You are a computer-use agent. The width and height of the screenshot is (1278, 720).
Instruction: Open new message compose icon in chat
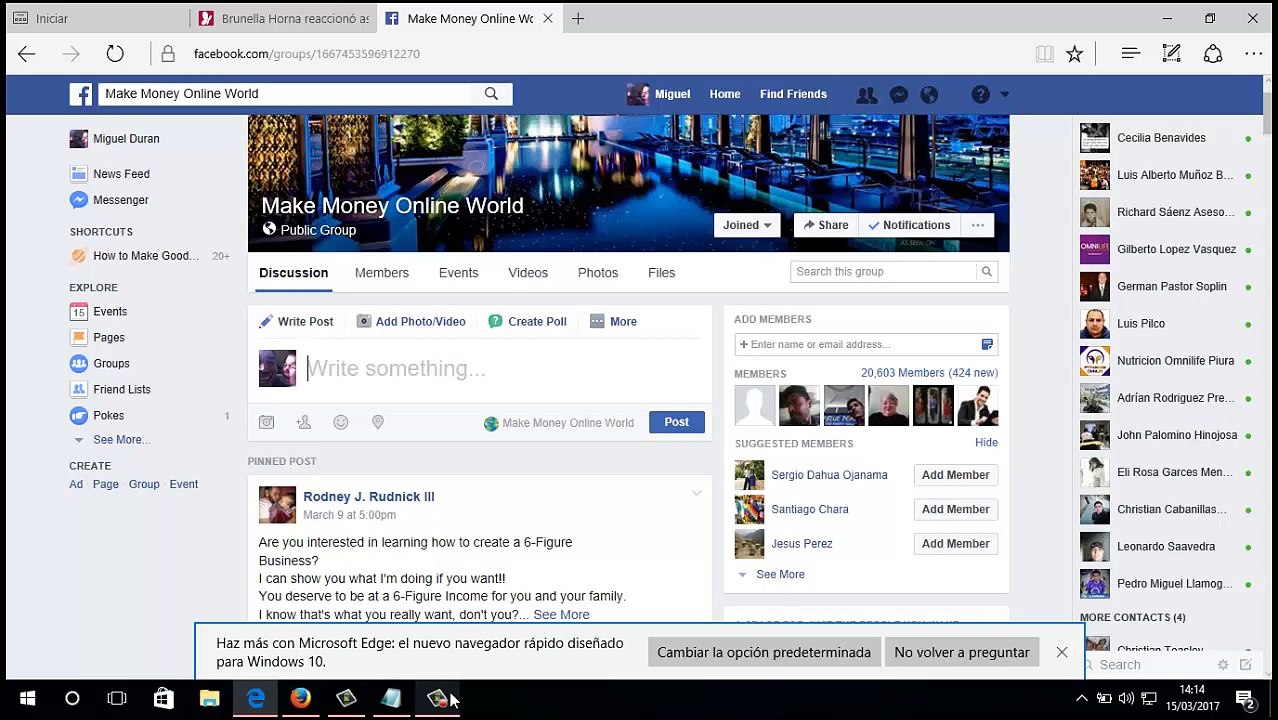(1246, 664)
